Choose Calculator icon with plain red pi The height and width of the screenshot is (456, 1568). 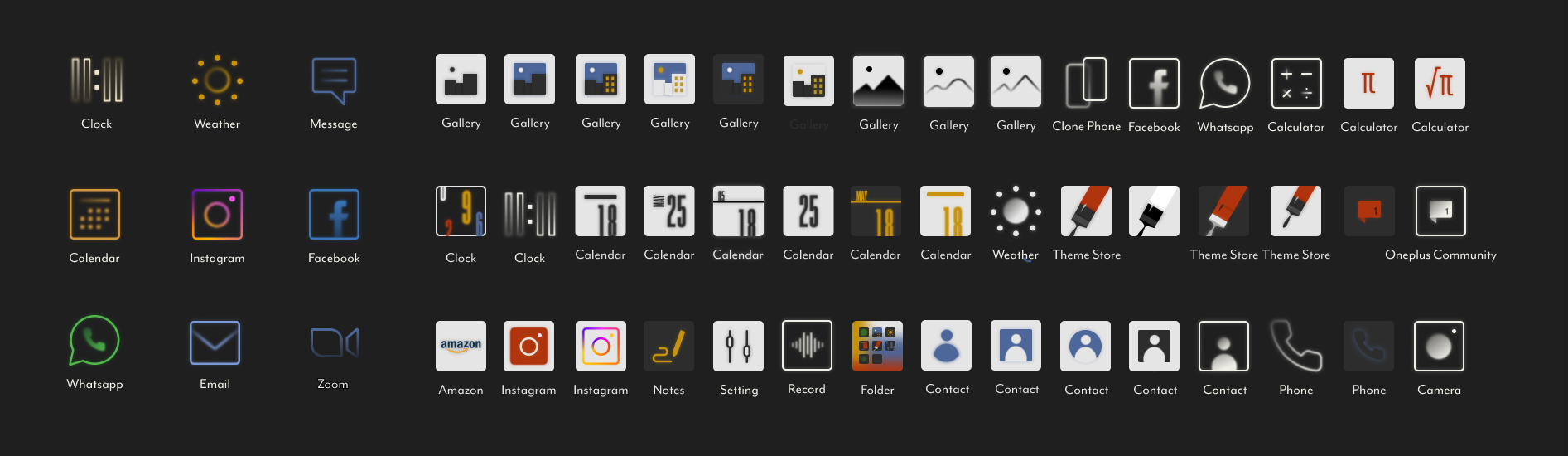pyautogui.click(x=1369, y=83)
